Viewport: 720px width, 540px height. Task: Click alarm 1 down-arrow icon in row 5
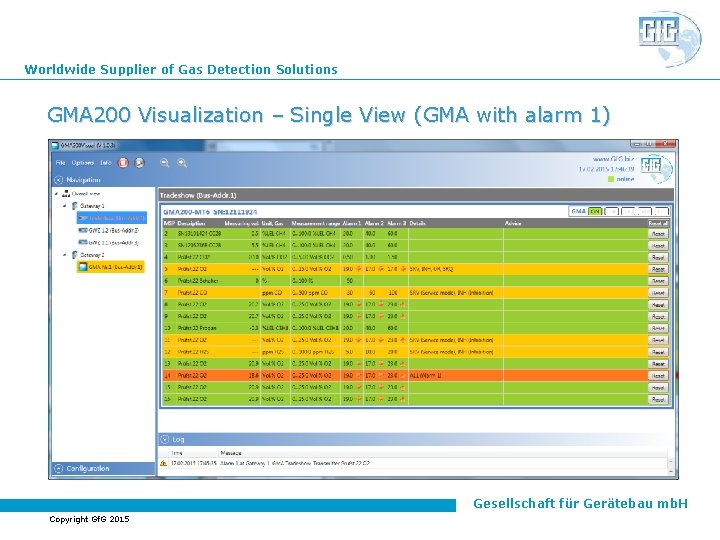click(x=359, y=269)
